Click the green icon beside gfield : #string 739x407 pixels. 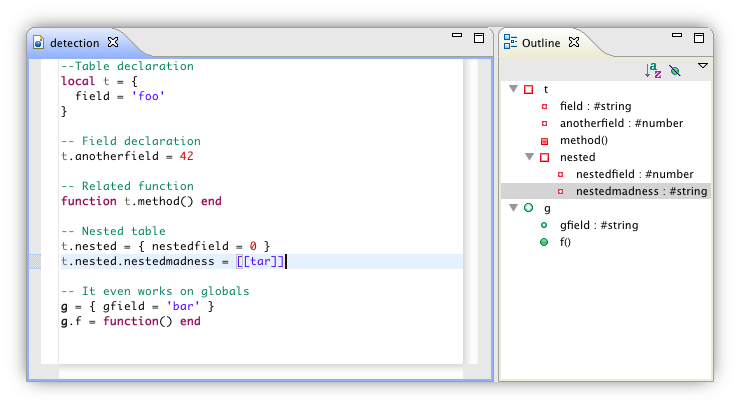pos(544,225)
